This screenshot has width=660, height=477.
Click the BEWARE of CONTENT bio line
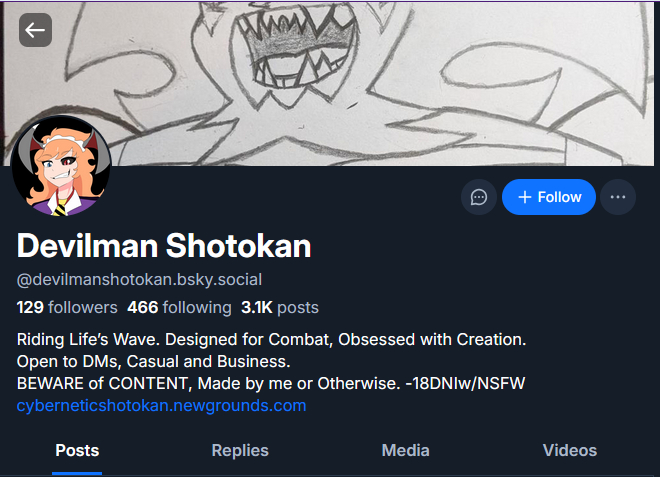click(271, 384)
